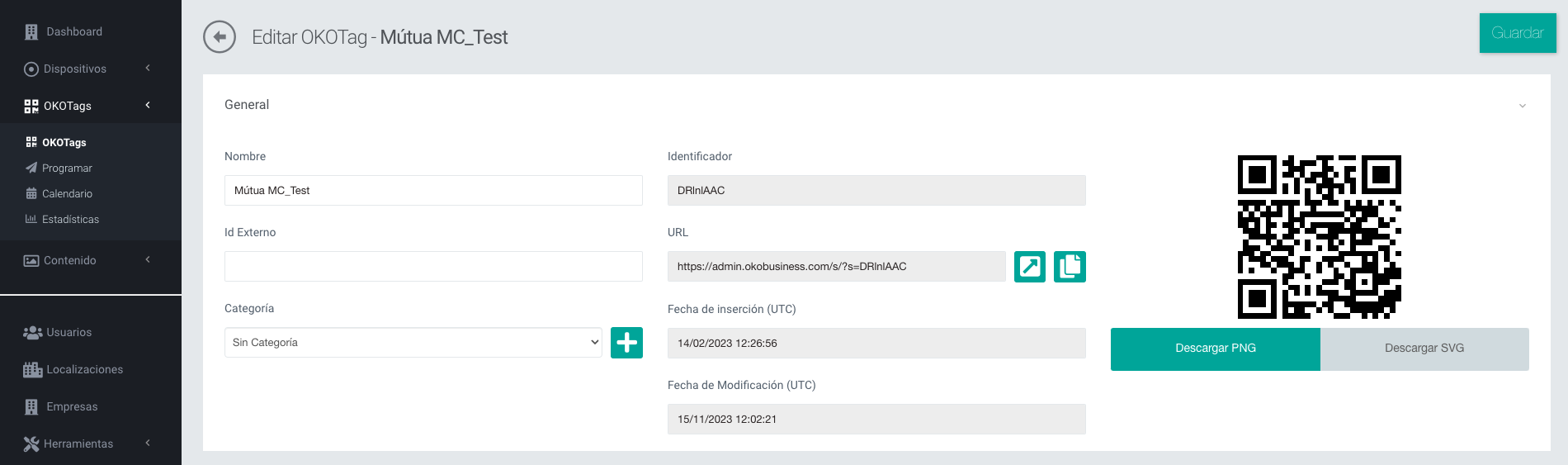Click the Dispositivos target icon
The image size is (1568, 465).
coord(31,69)
